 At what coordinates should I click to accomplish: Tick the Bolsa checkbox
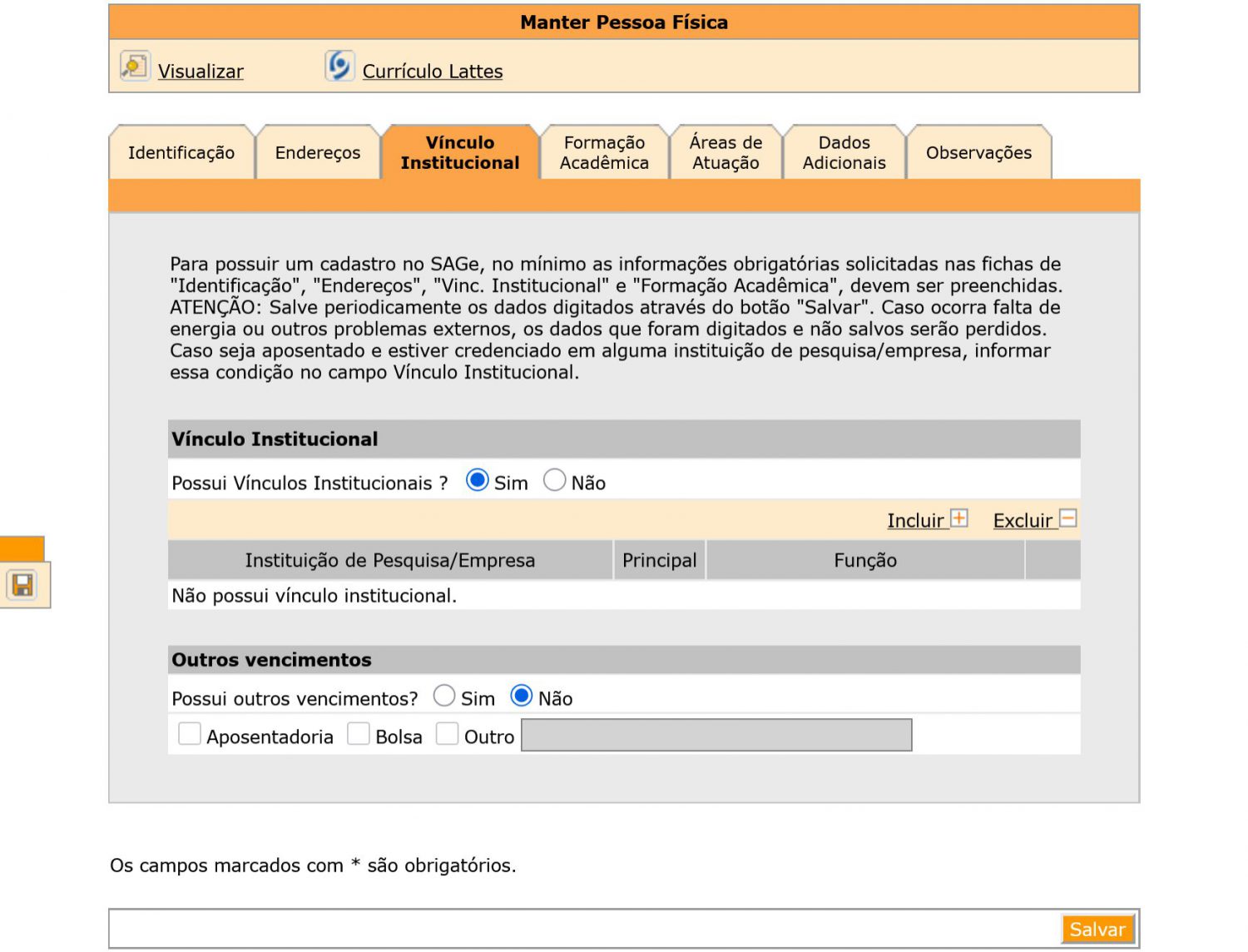[359, 734]
